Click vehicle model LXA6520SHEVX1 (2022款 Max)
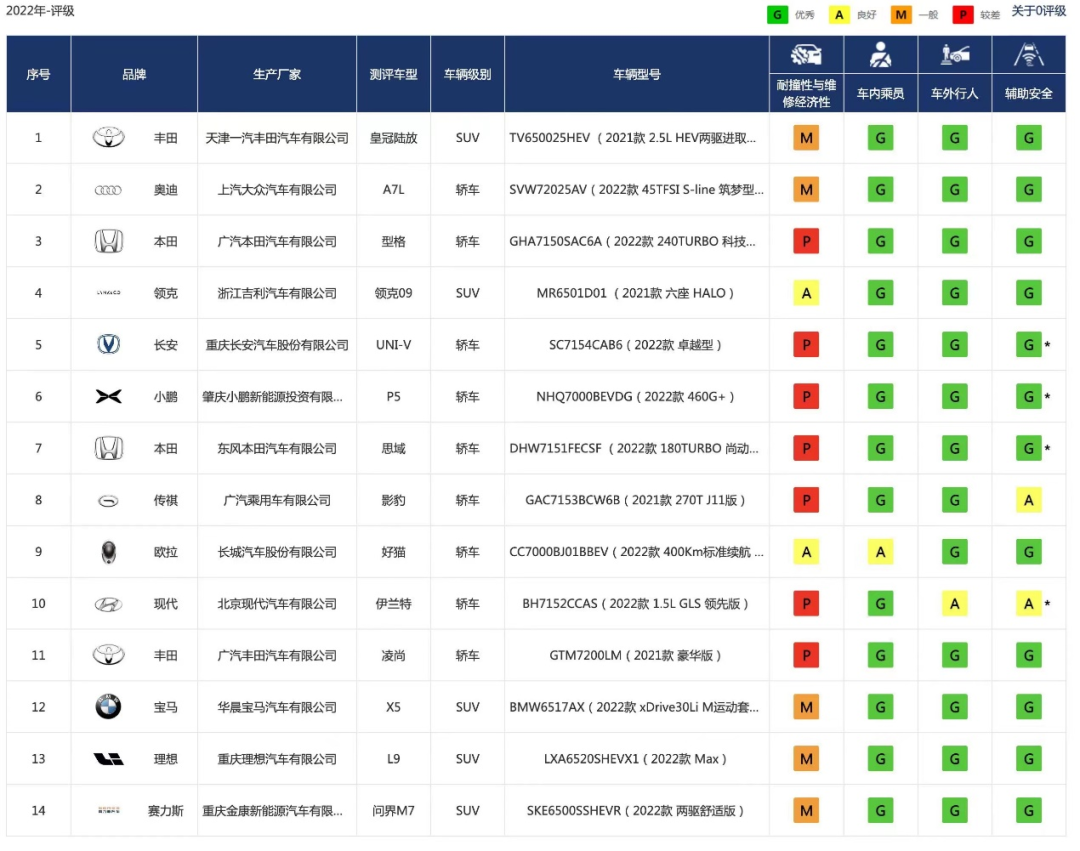1080x851 pixels. point(636,759)
